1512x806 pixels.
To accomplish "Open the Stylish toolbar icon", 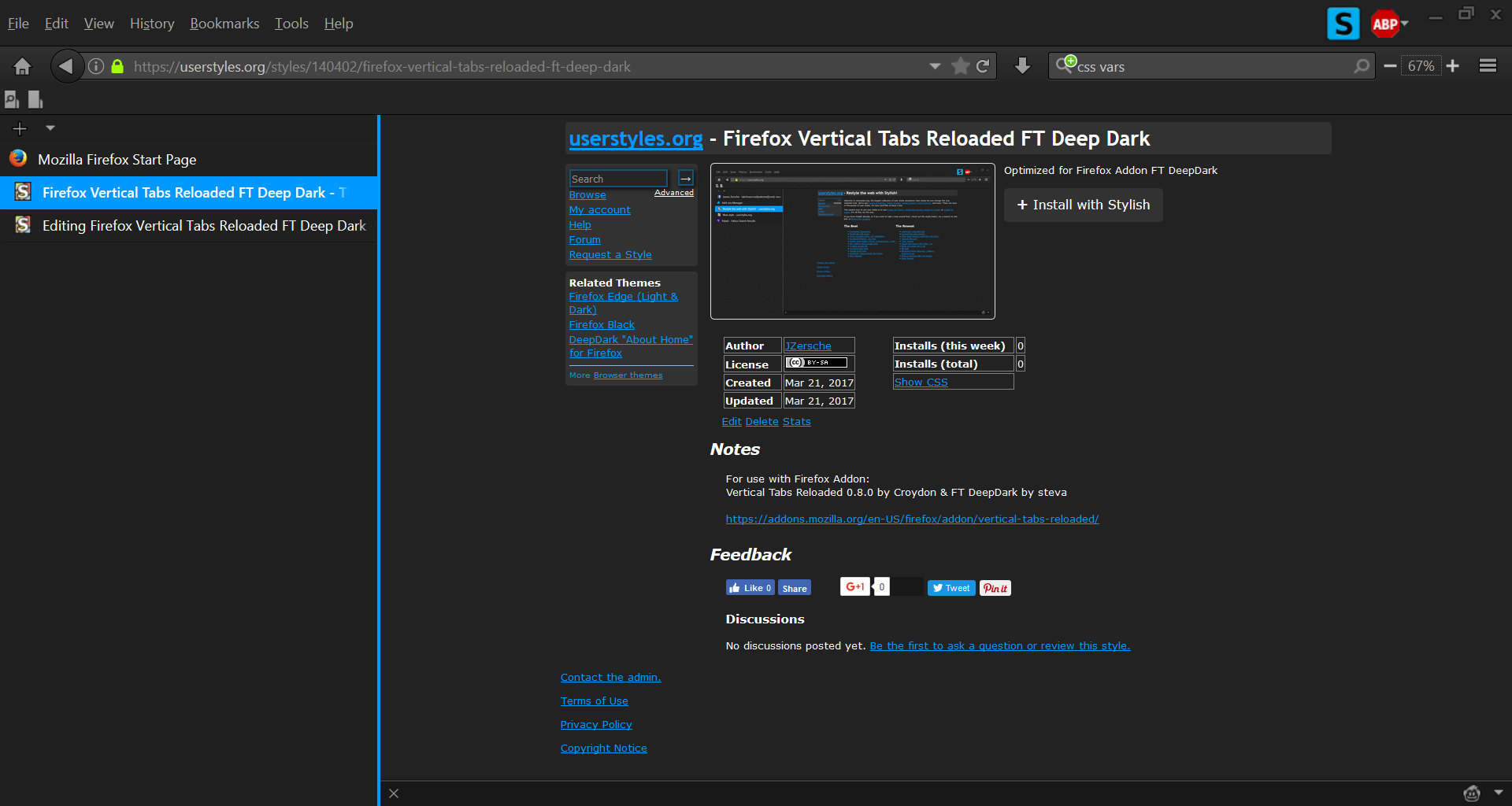I will click(1343, 24).
